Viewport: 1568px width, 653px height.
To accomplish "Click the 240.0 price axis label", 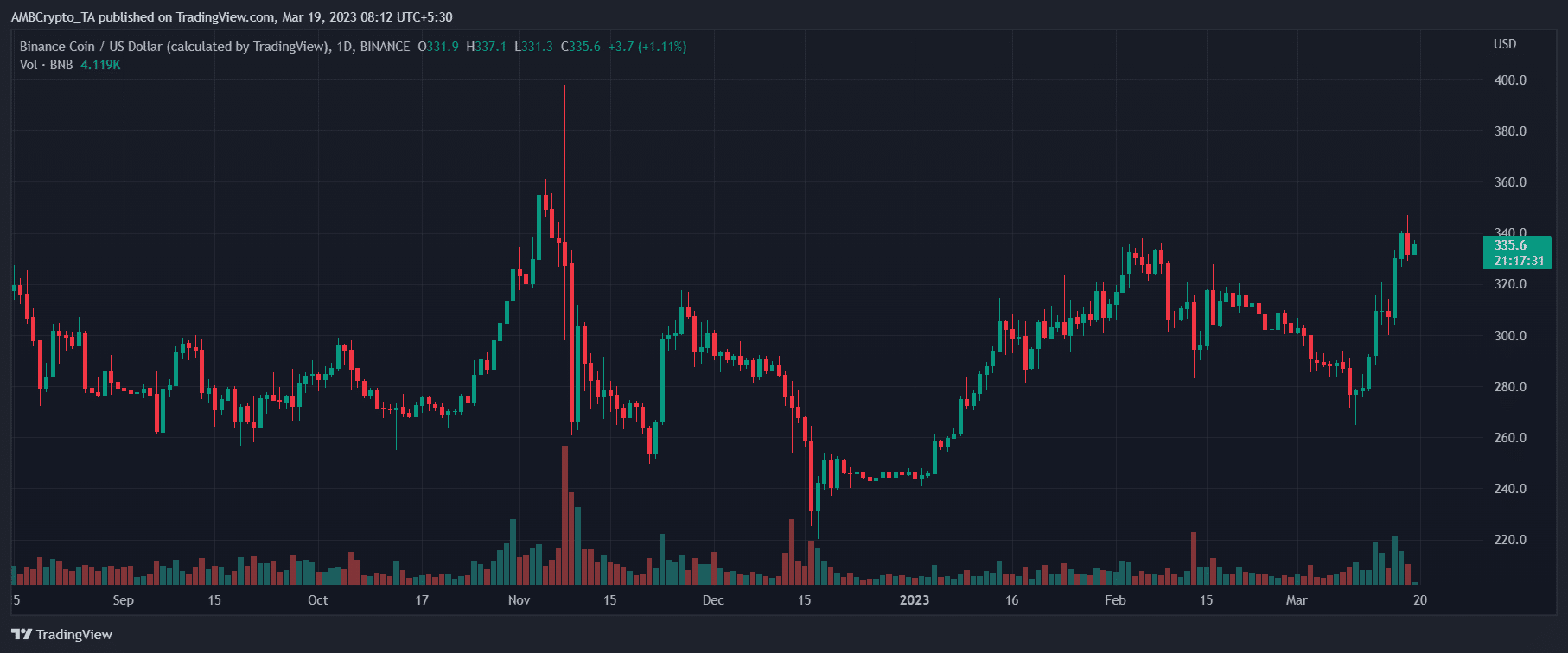I will point(1510,489).
